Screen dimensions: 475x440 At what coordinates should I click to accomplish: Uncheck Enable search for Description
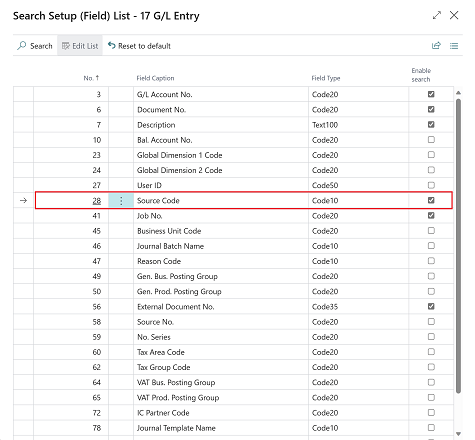(x=431, y=125)
